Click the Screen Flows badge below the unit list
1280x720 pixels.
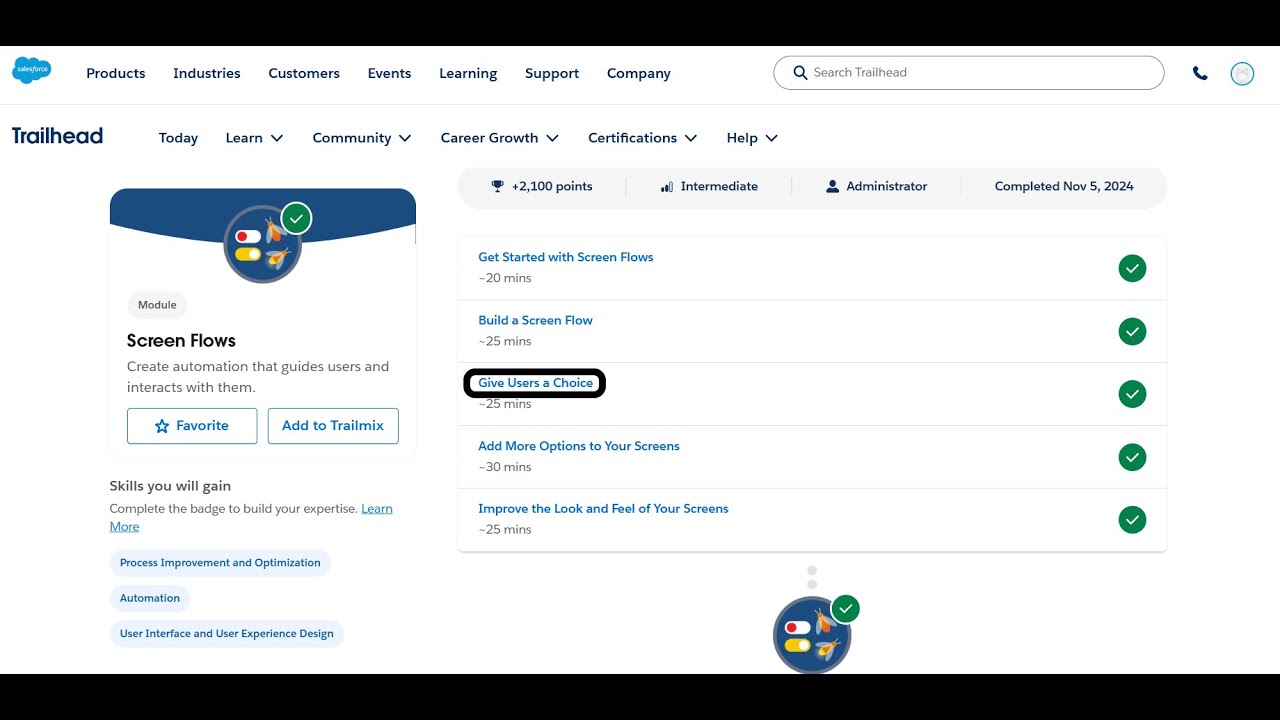coord(812,635)
